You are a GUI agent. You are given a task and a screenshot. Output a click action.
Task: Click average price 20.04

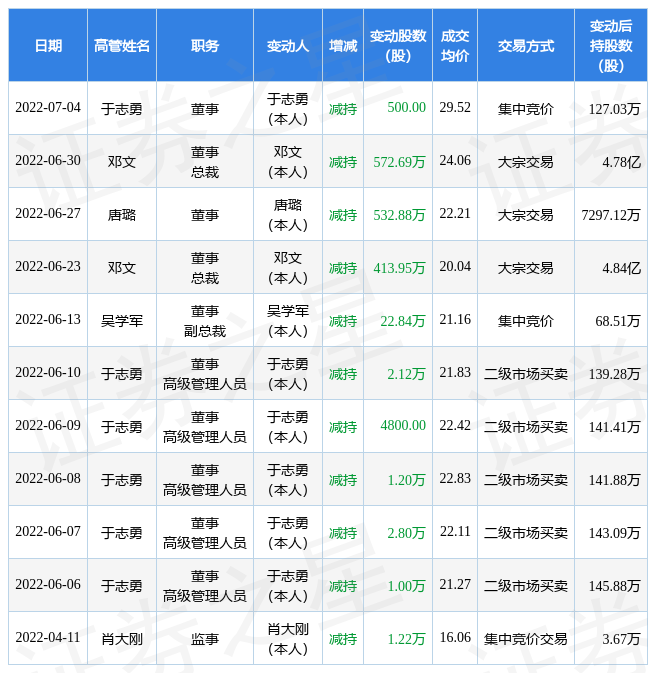(455, 267)
